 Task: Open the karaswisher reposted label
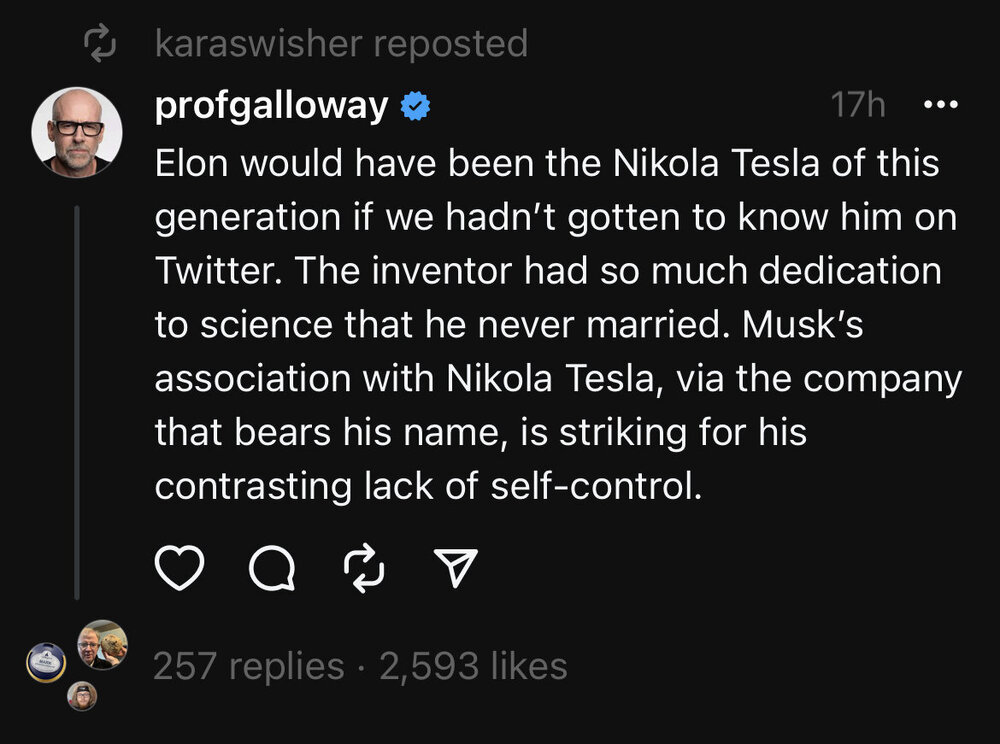[x=341, y=43]
